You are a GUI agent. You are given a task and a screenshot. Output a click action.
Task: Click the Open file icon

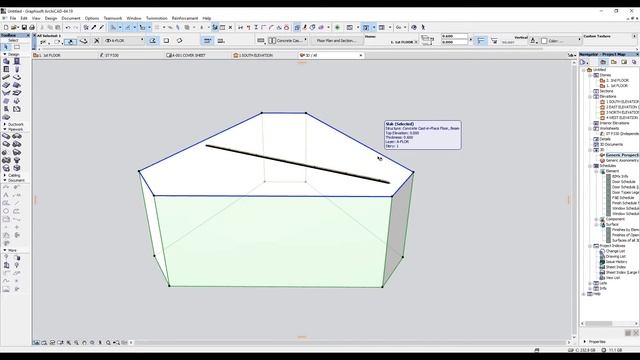coord(14,27)
